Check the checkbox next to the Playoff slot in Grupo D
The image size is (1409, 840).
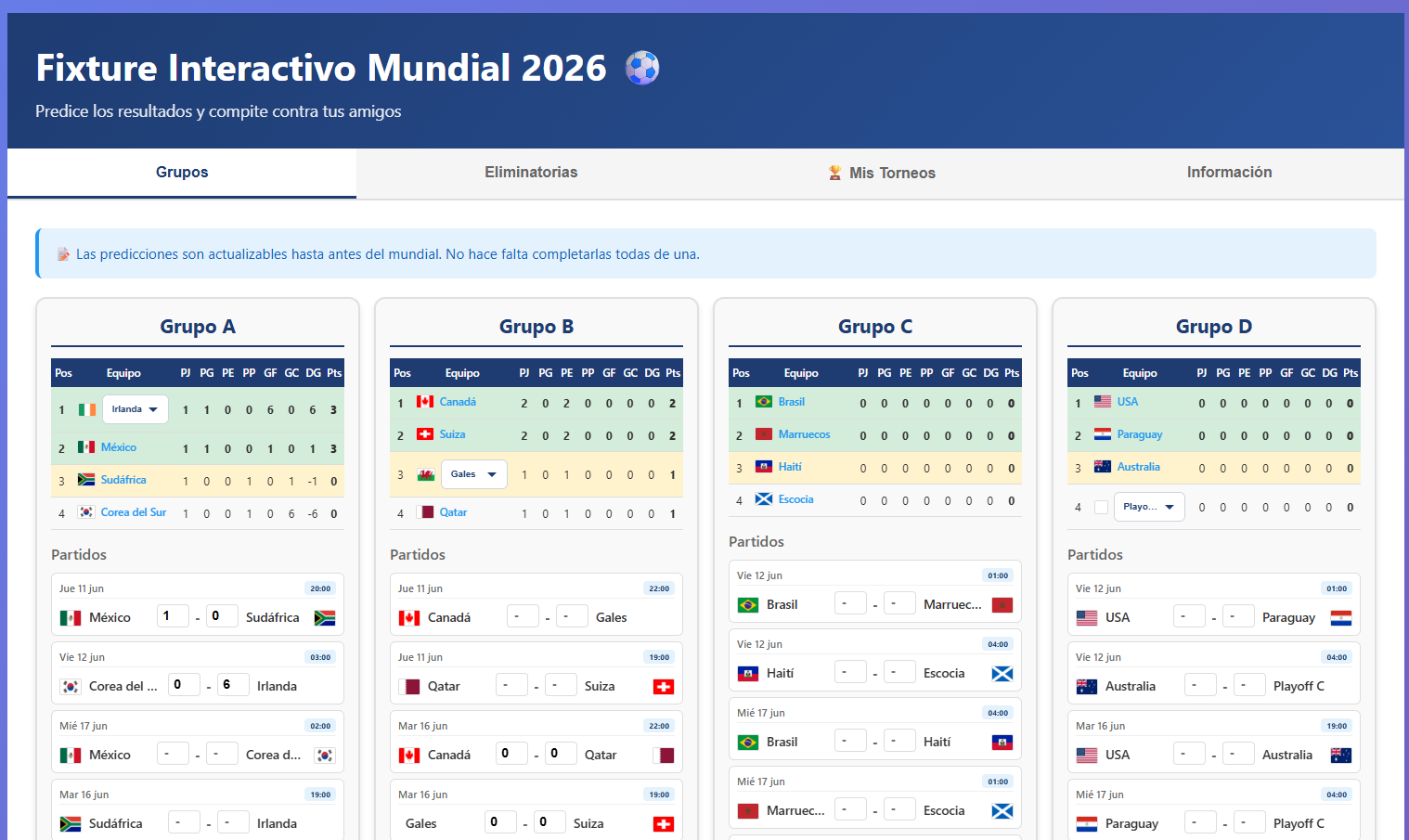coord(1102,507)
